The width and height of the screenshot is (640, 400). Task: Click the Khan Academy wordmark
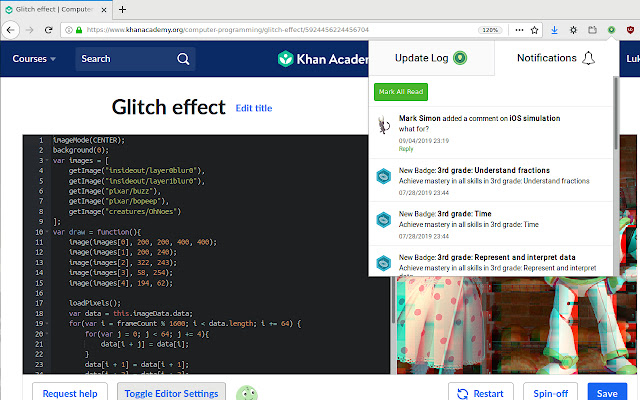332,59
